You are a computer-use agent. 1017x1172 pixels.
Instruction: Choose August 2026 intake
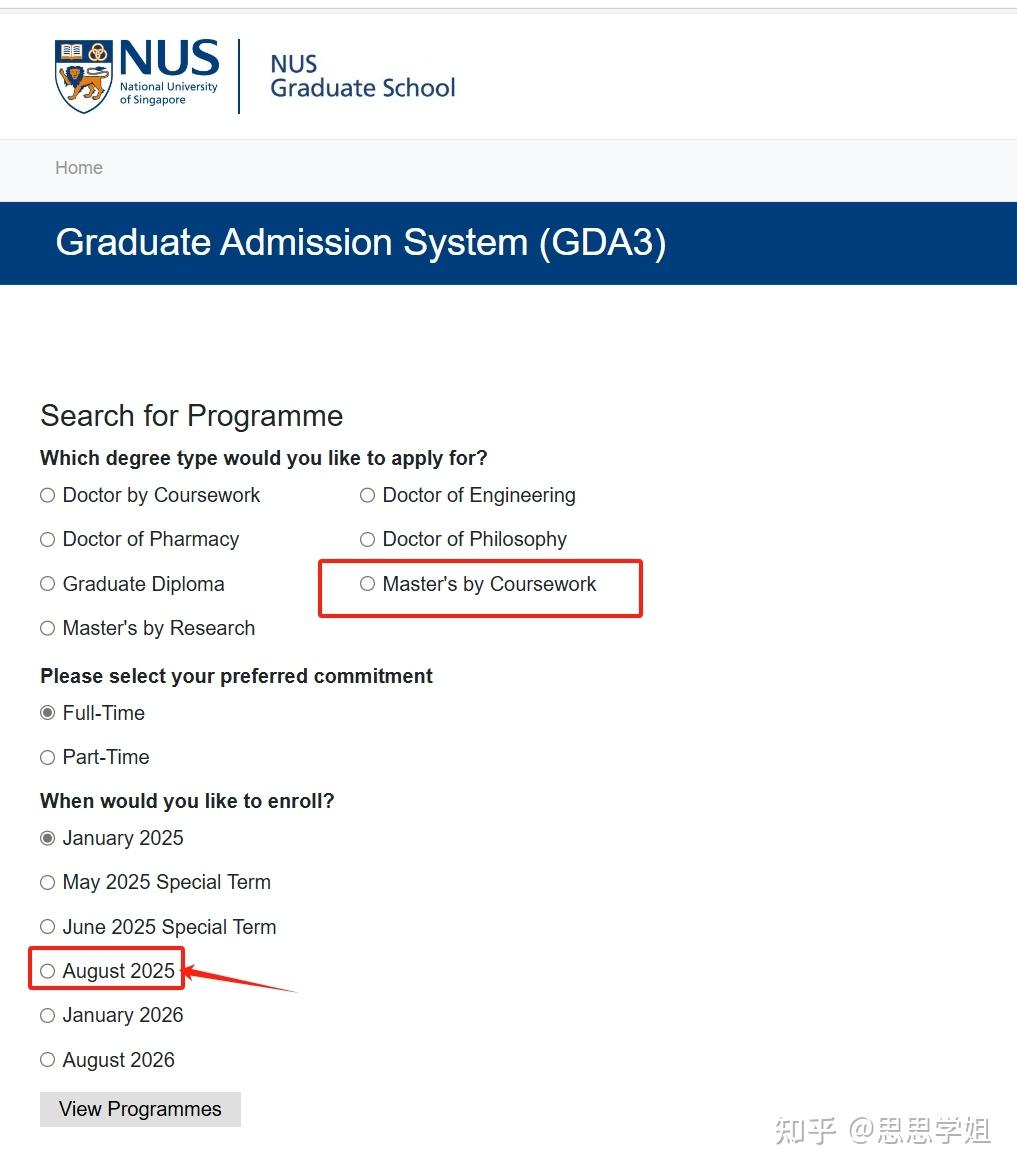pyautogui.click(x=47, y=1059)
